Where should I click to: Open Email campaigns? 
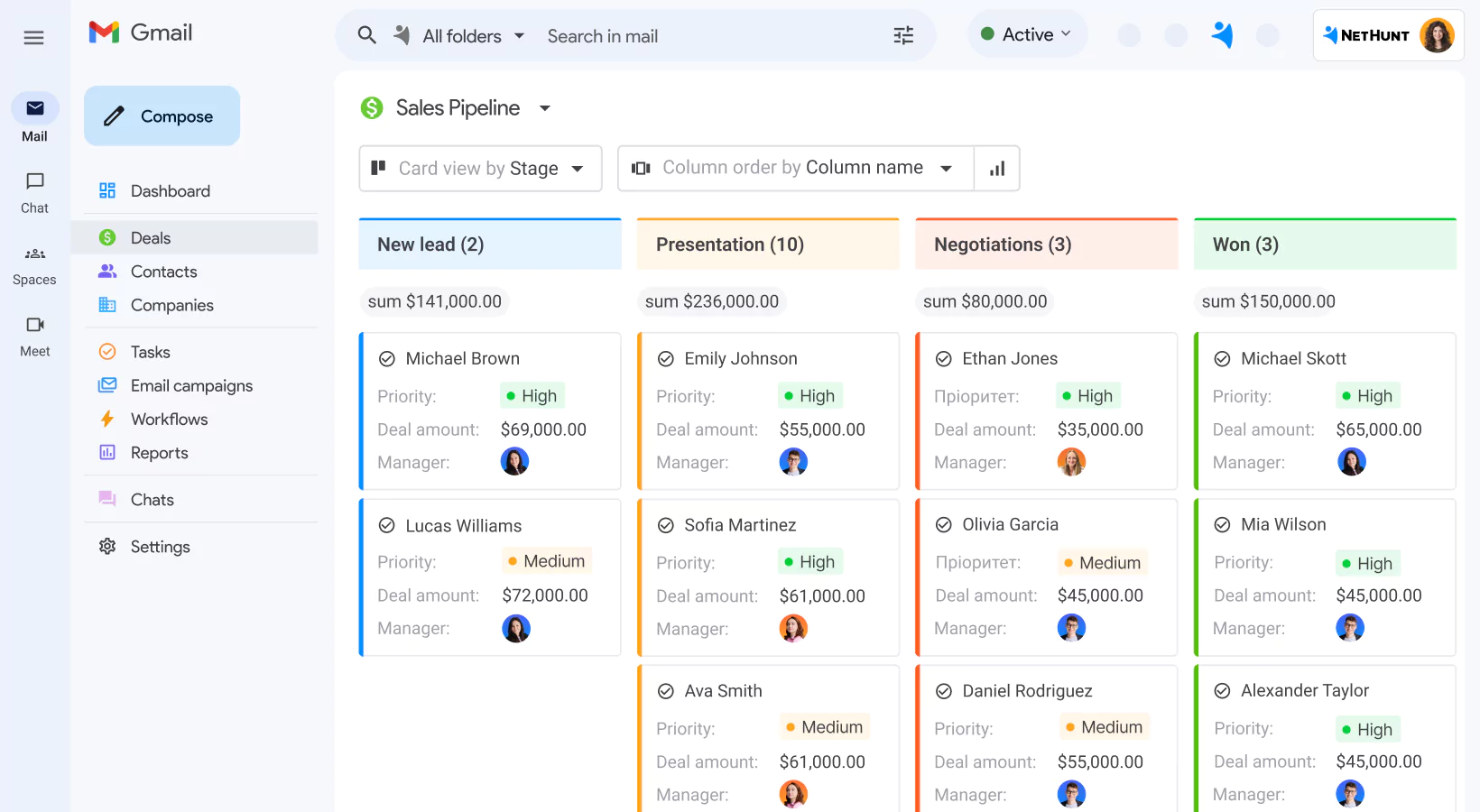pyautogui.click(x=191, y=385)
